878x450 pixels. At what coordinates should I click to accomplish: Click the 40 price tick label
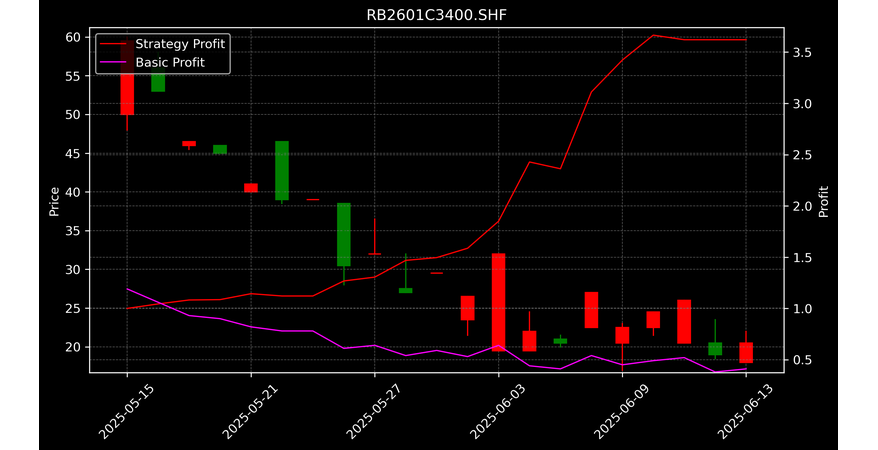pos(74,193)
